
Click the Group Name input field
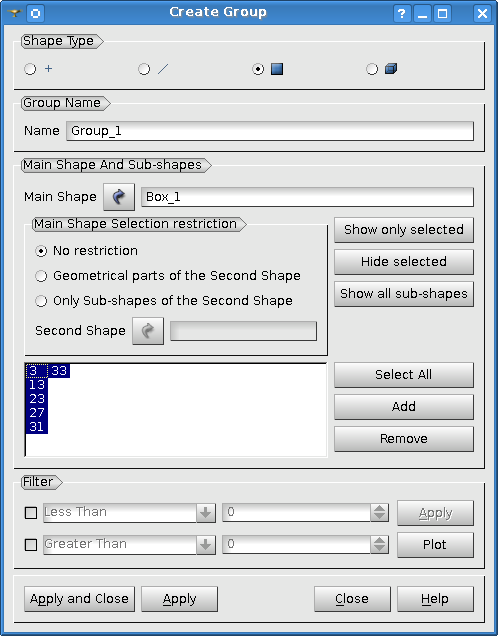270,131
